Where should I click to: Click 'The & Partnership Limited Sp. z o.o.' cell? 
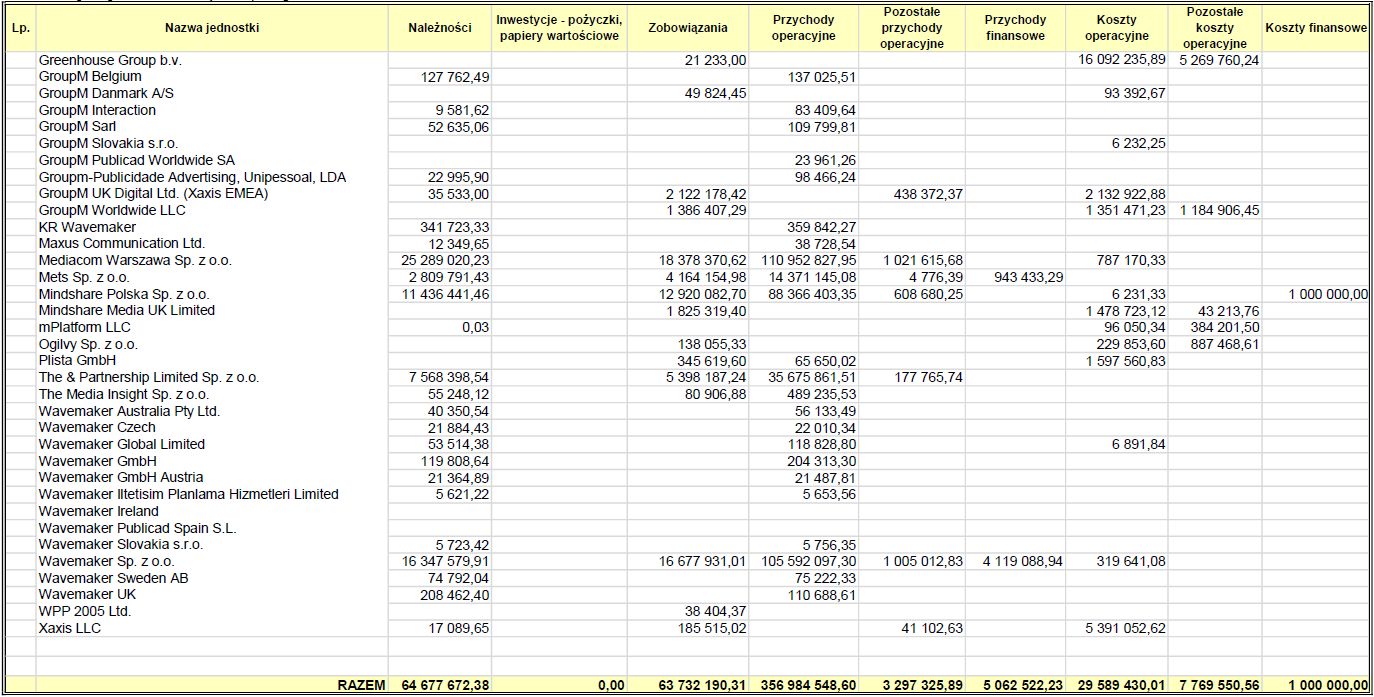pos(148,377)
